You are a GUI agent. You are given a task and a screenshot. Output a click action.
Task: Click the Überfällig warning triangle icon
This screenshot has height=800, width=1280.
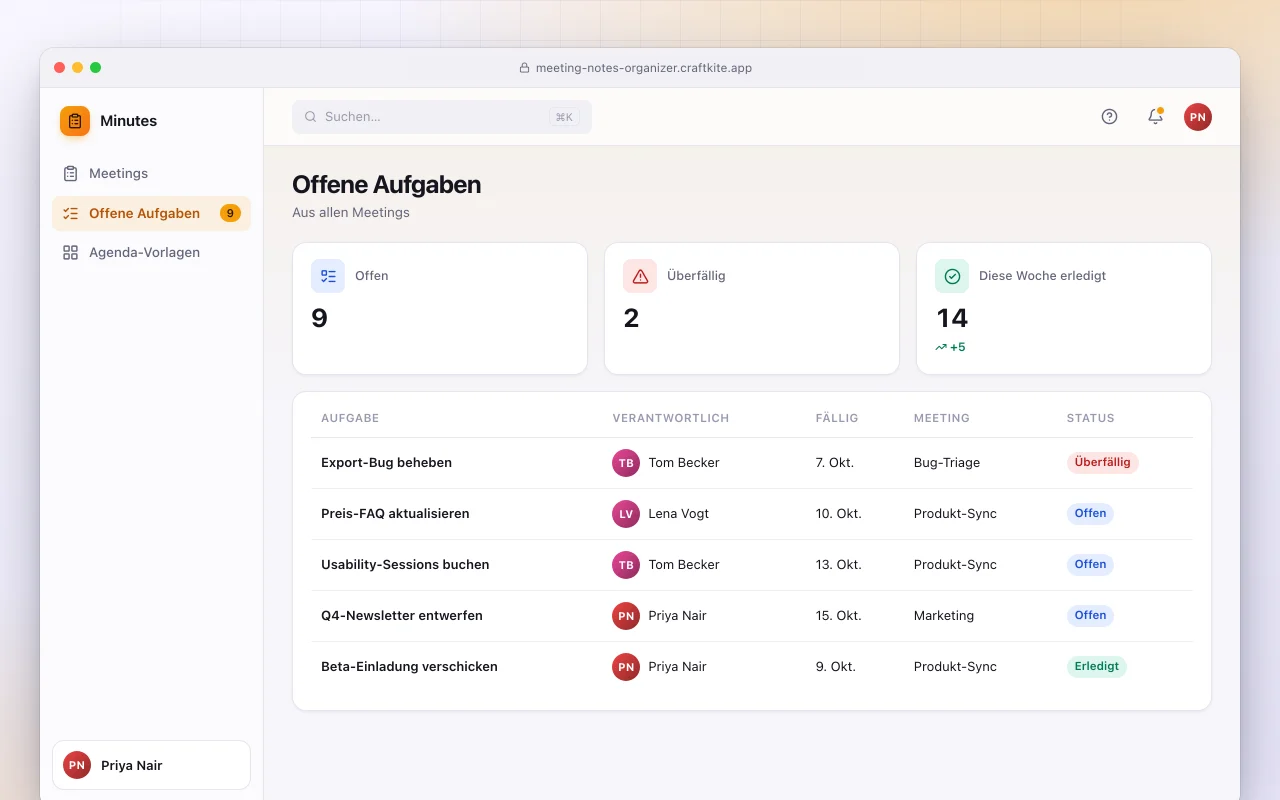pos(640,276)
